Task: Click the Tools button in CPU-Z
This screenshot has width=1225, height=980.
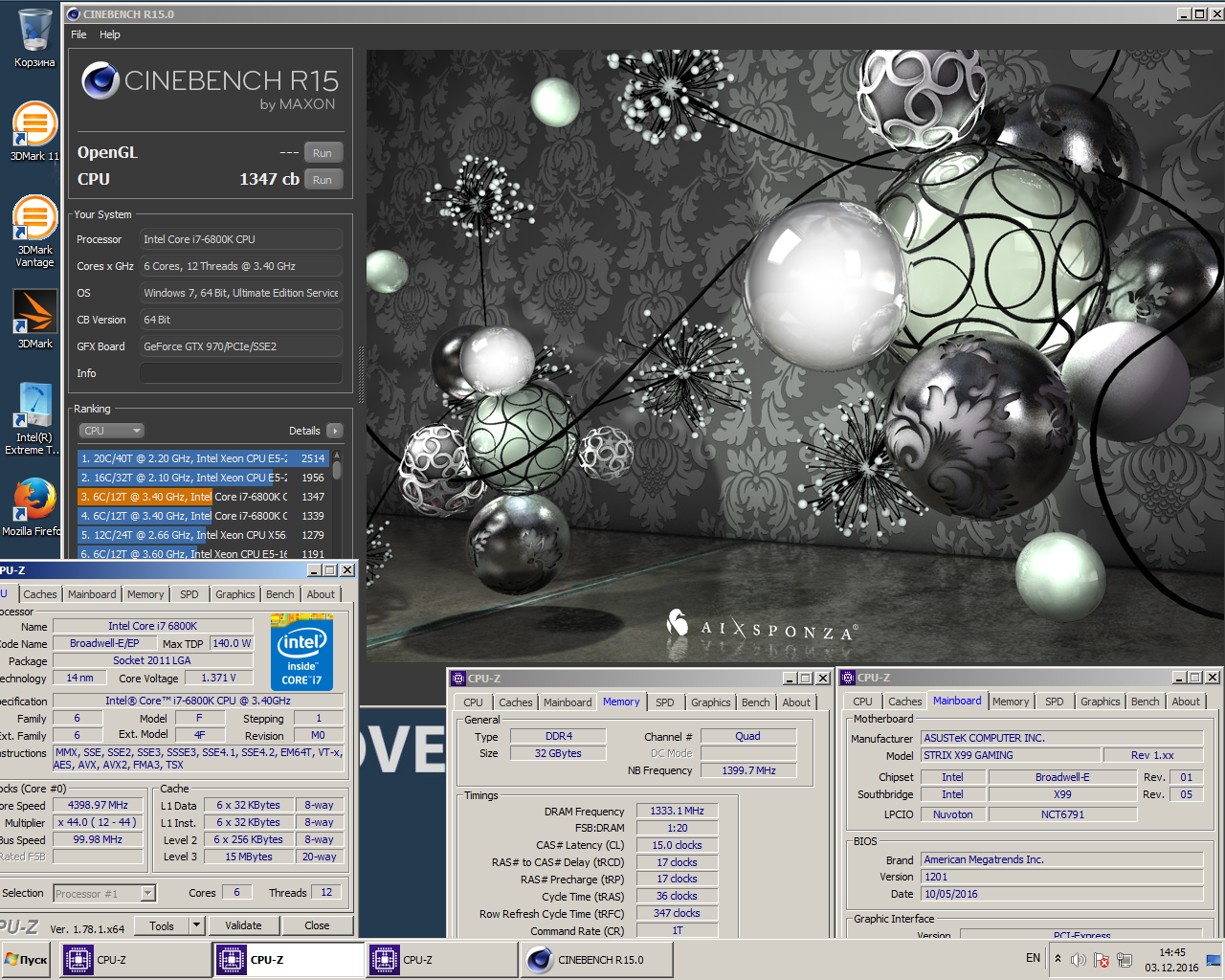Action: (x=162, y=925)
